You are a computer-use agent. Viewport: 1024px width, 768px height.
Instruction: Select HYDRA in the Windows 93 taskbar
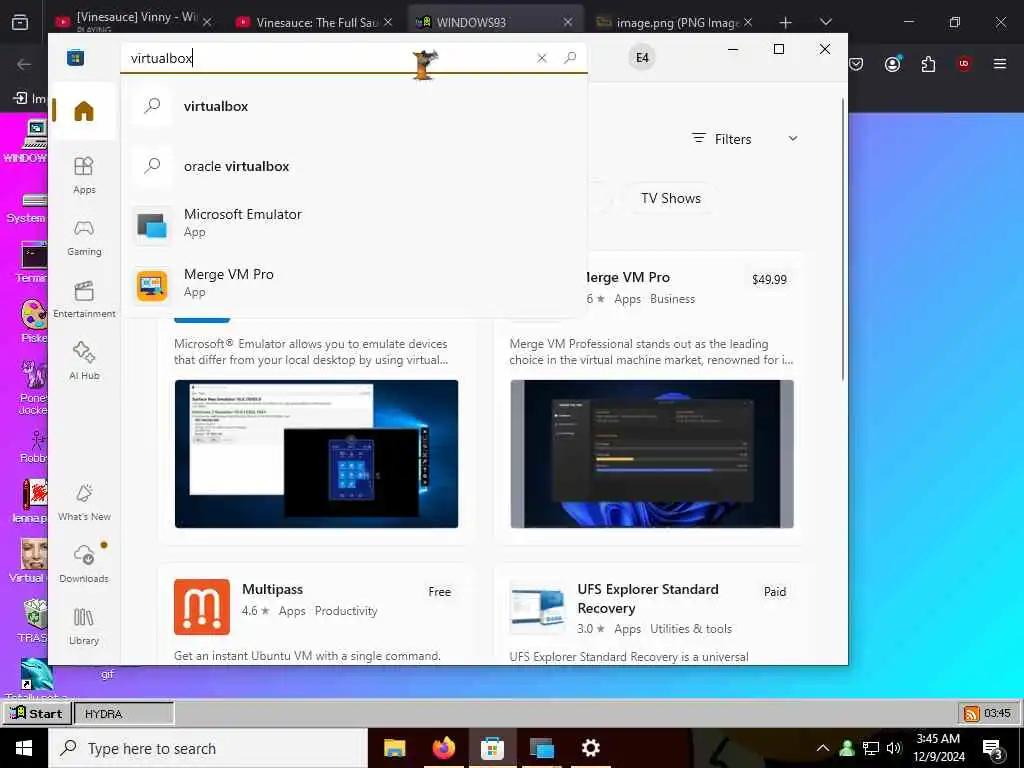[124, 714]
